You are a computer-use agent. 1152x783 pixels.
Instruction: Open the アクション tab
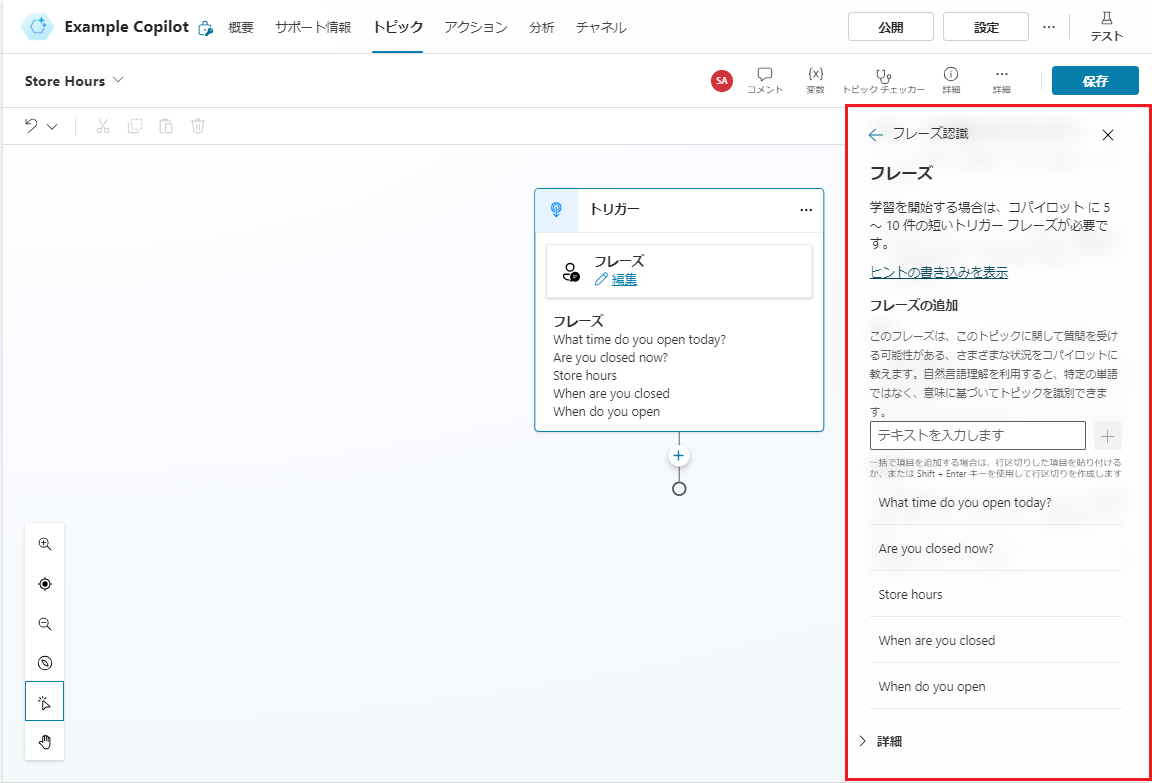pos(475,27)
